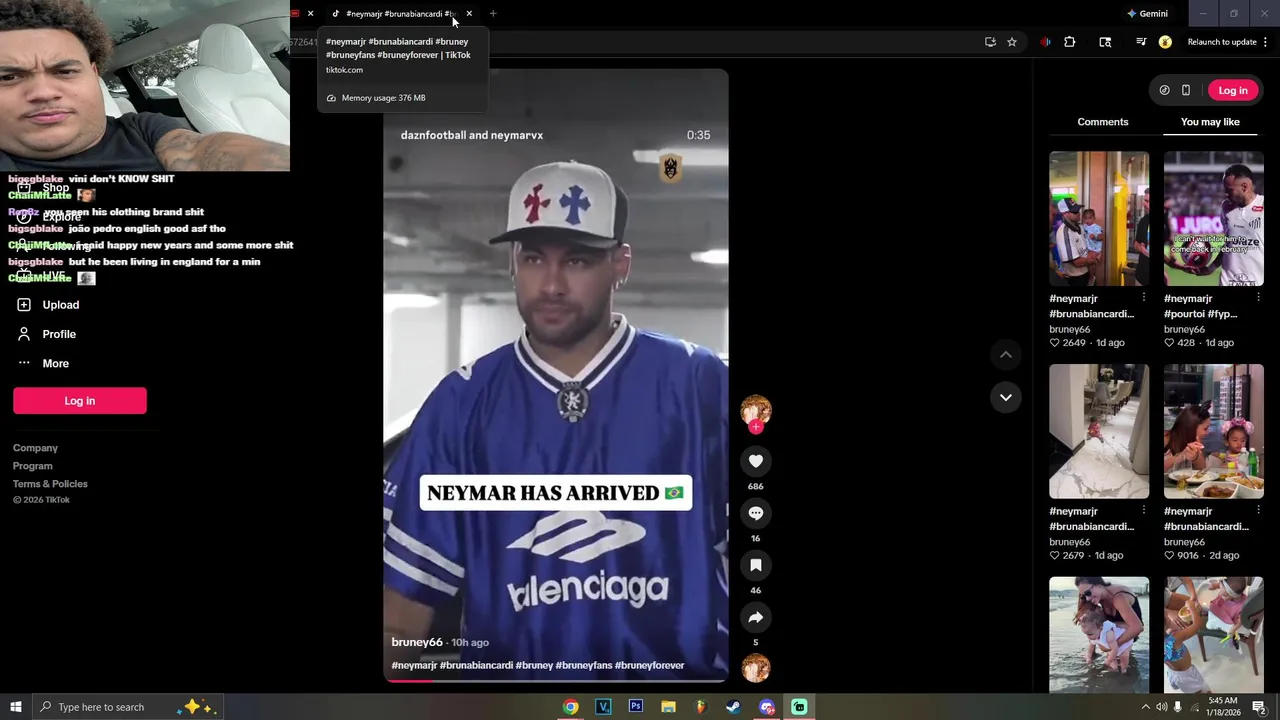The width and height of the screenshot is (1280, 720).
Task: Open the Chrome three-dot menu
Action: pyautogui.click(x=1266, y=42)
